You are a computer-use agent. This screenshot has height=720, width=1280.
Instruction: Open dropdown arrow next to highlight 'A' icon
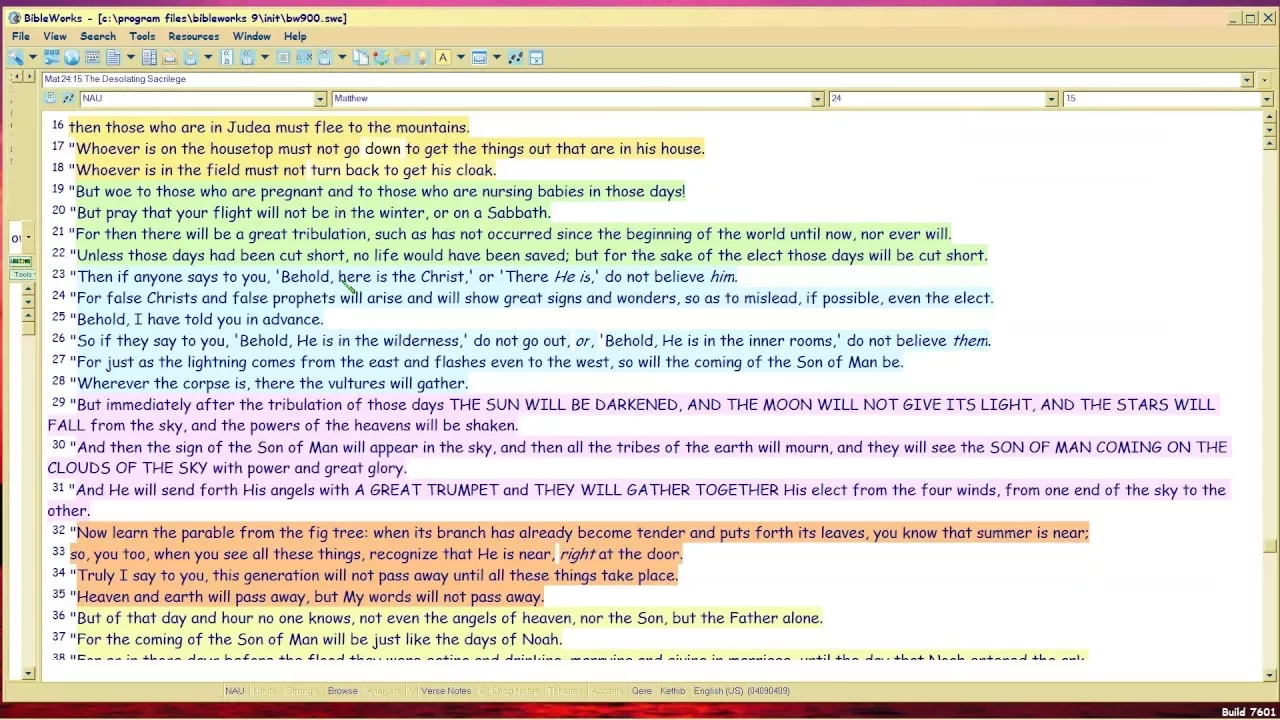(460, 58)
